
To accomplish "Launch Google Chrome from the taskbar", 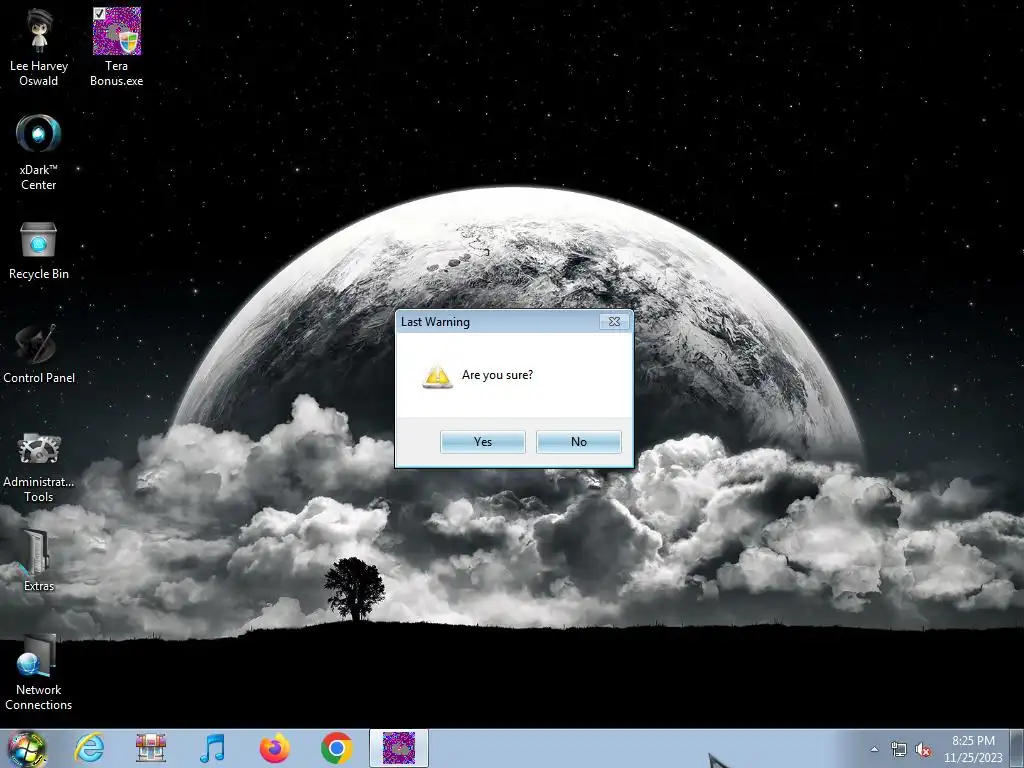I will click(x=336, y=748).
